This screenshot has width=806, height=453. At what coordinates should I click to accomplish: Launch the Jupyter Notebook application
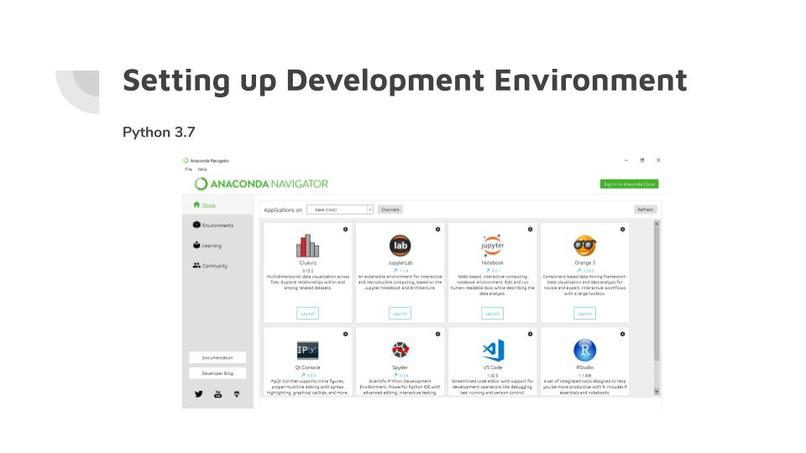pyautogui.click(x=492, y=314)
